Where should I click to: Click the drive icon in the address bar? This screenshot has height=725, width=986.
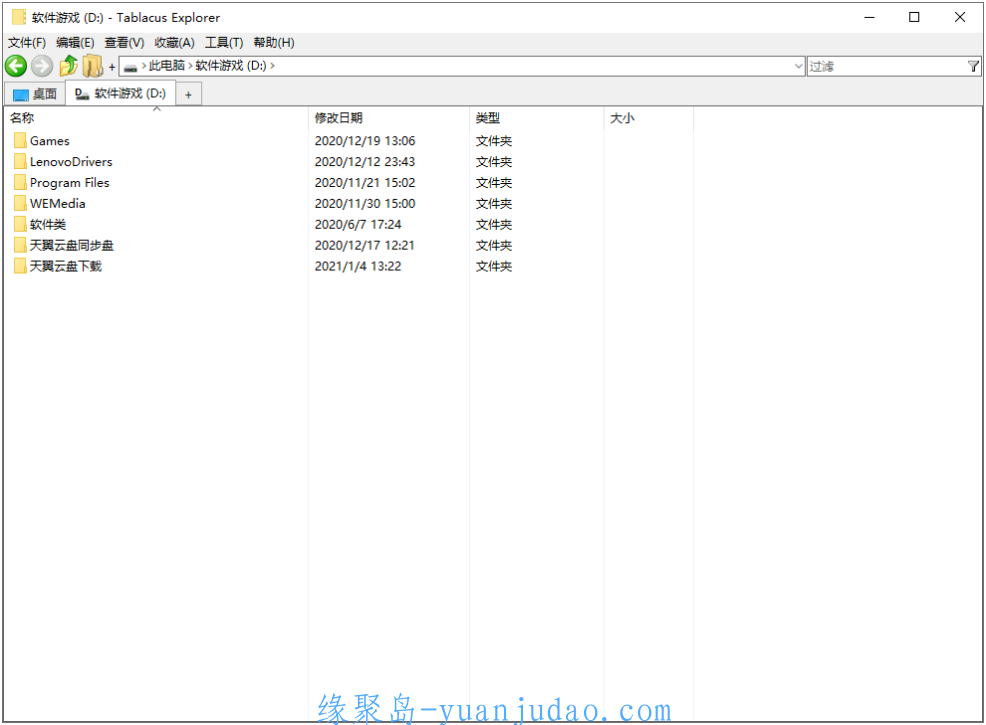pos(130,66)
